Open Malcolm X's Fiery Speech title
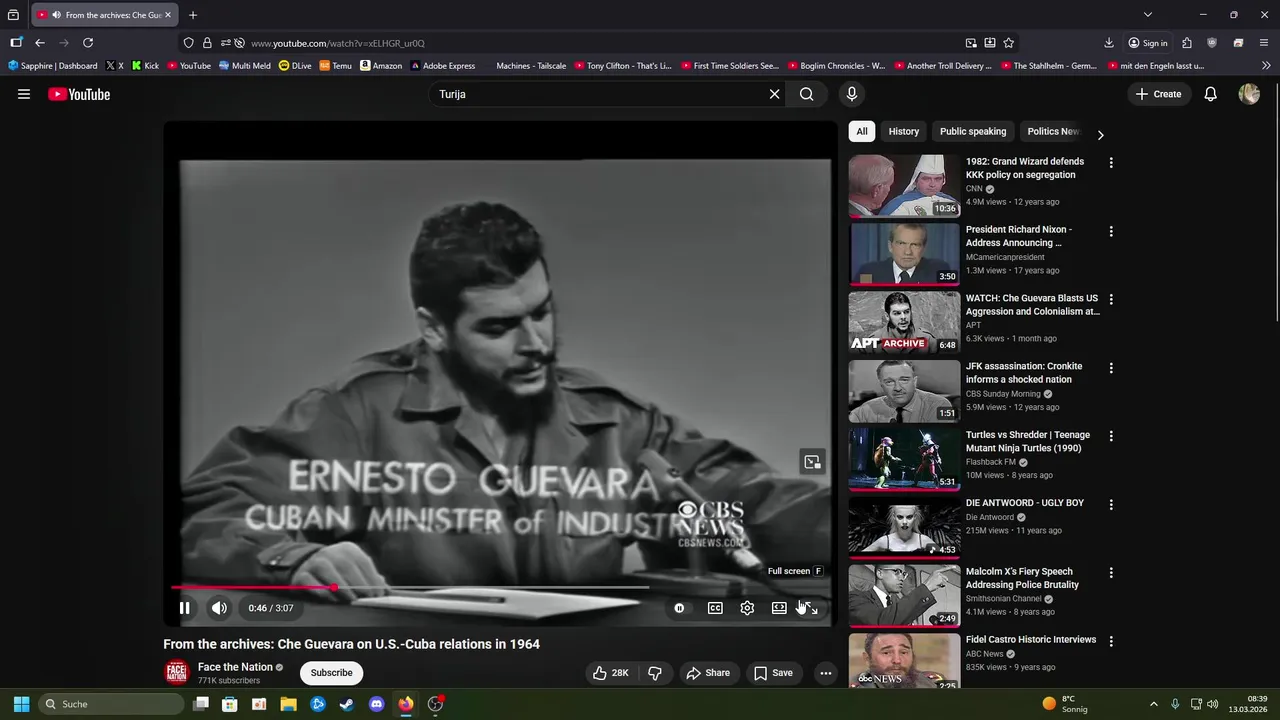The width and height of the screenshot is (1280, 720). point(1022,578)
